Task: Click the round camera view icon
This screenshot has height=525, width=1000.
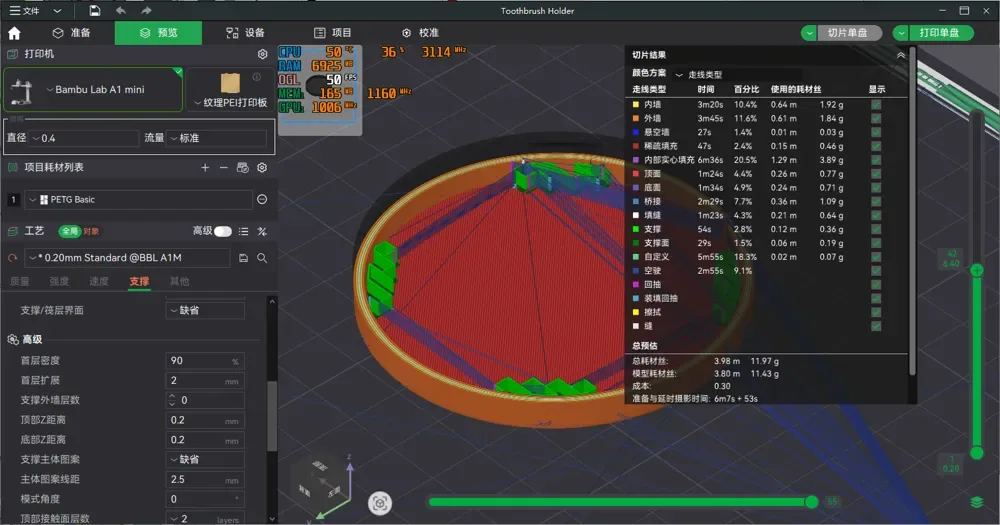Action: click(x=380, y=503)
